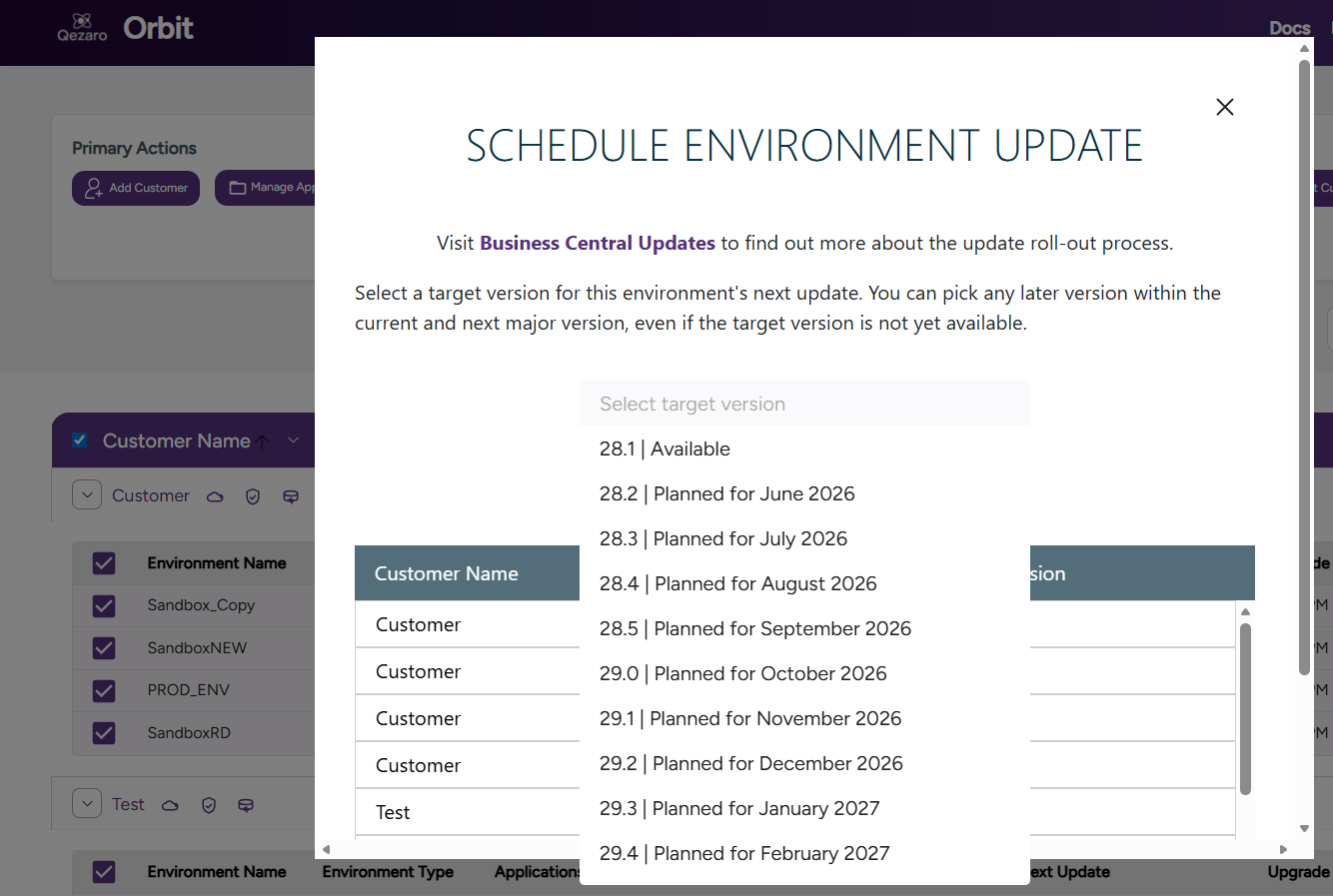Click the cloud icon beside Test
This screenshot has height=896, width=1333.
(170, 805)
